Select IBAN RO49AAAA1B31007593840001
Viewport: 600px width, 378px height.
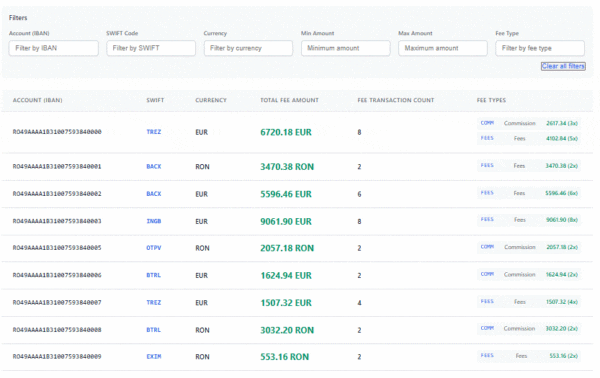click(x=57, y=166)
